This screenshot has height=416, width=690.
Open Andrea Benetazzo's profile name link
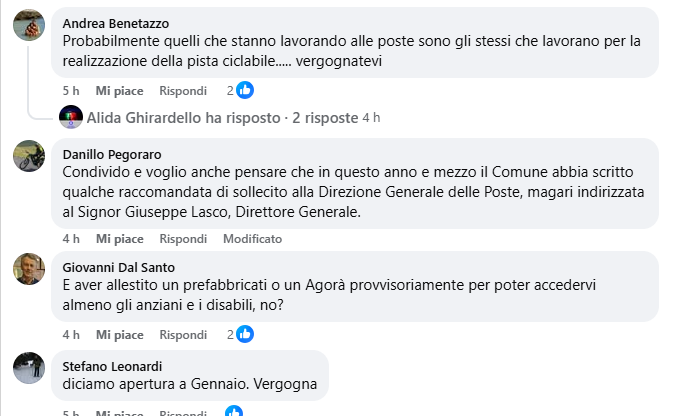coord(116,23)
